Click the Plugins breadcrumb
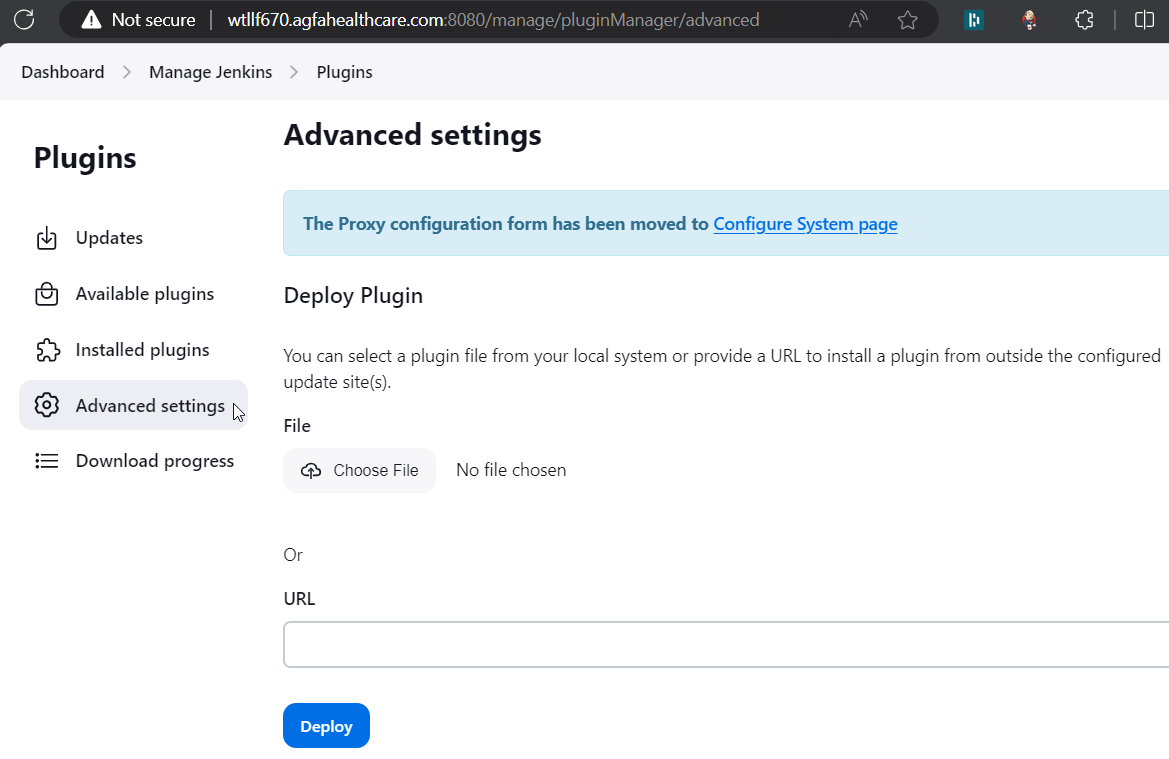1169x759 pixels. (x=344, y=72)
